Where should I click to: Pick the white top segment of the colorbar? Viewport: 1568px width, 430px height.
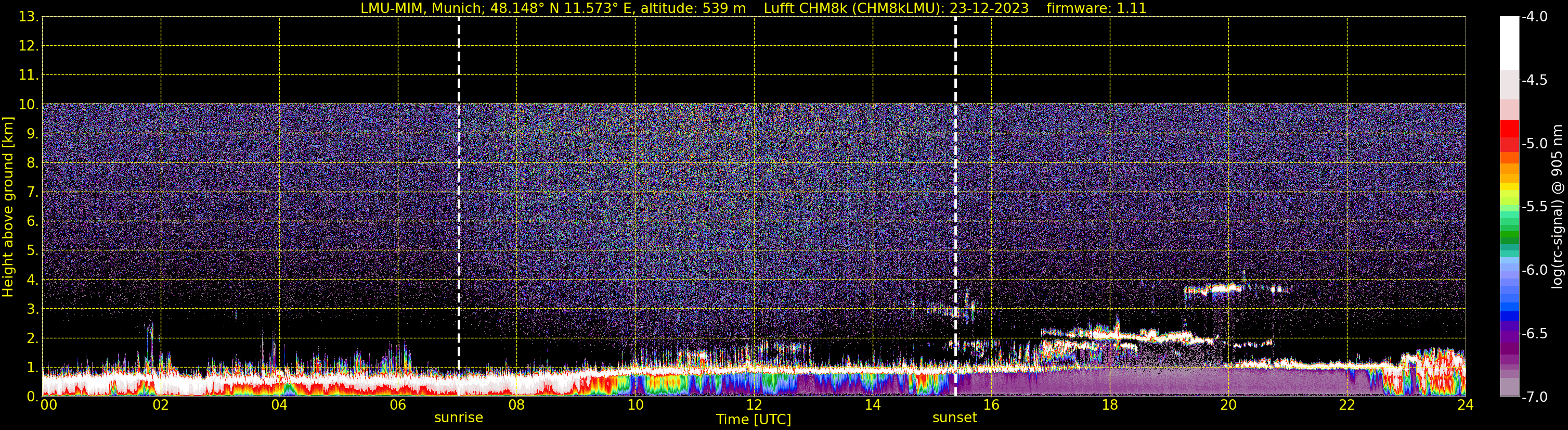tap(1509, 43)
